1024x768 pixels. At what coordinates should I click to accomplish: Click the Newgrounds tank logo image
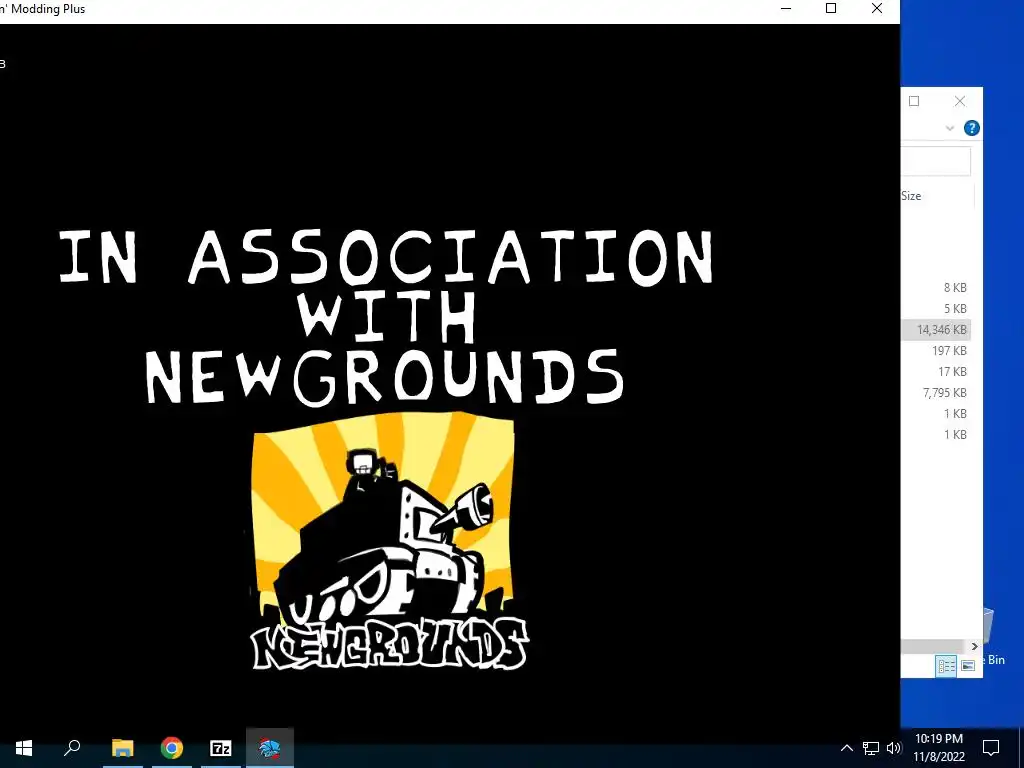[x=389, y=541]
